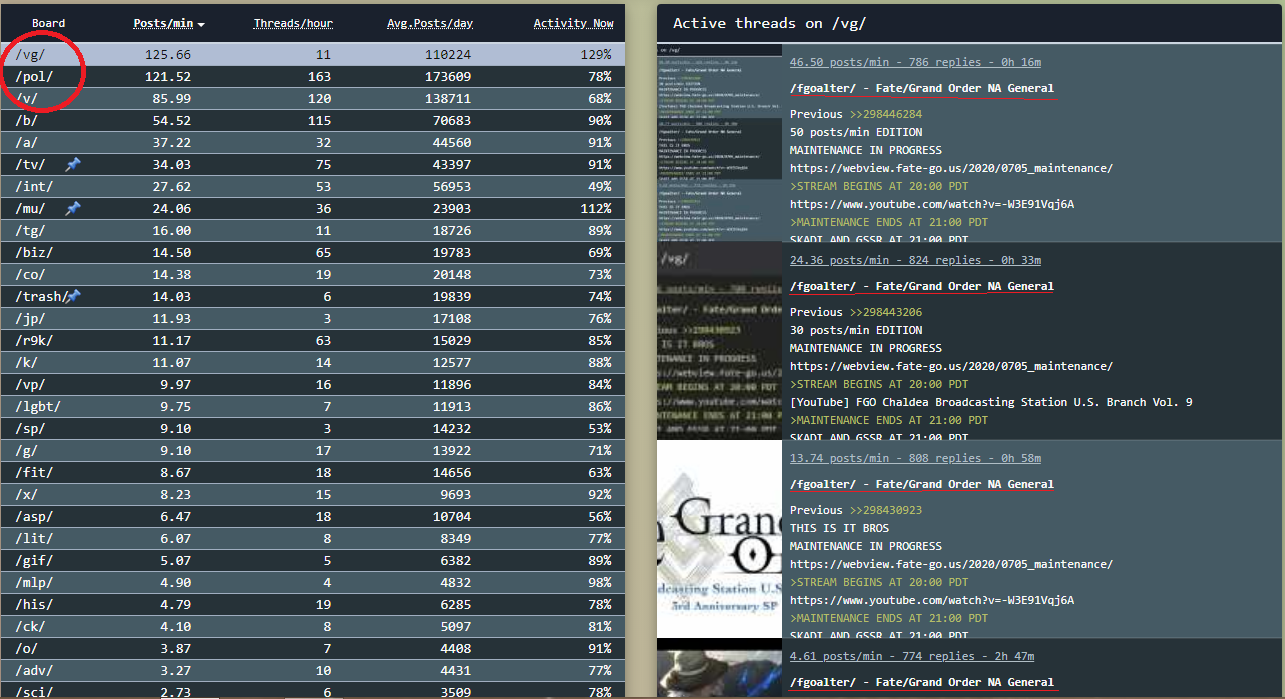Select the /mlp/ board row
The width and height of the screenshot is (1285, 699).
[314, 582]
